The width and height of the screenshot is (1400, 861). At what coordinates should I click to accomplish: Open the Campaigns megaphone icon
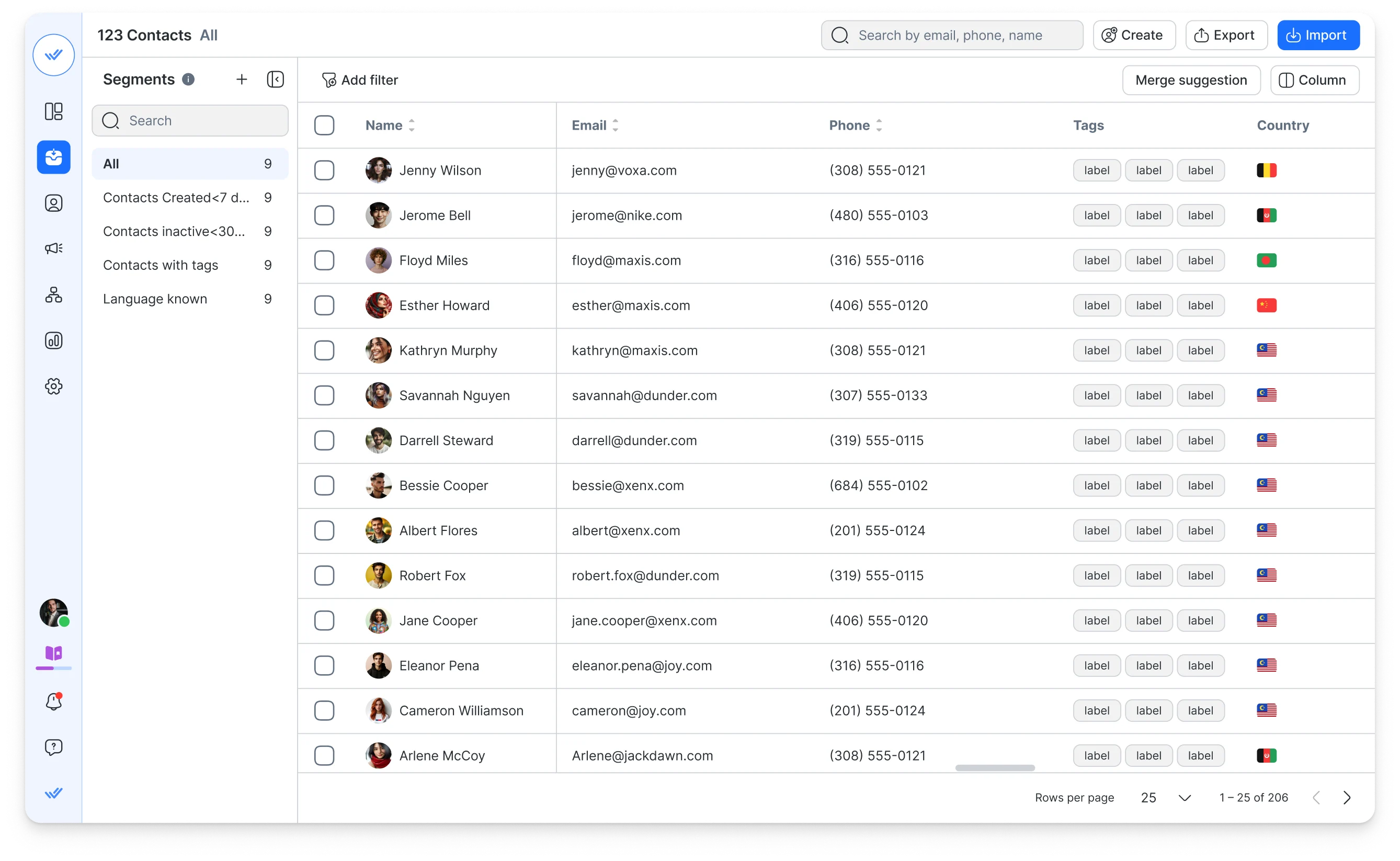53,248
